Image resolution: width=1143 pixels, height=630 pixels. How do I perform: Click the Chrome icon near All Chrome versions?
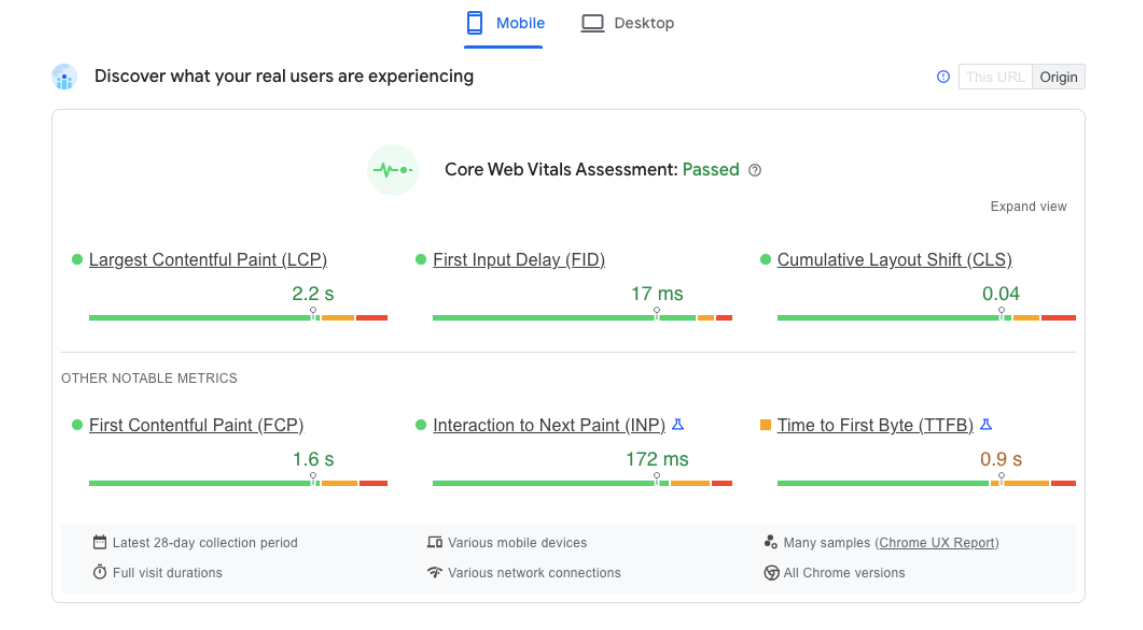click(x=771, y=572)
